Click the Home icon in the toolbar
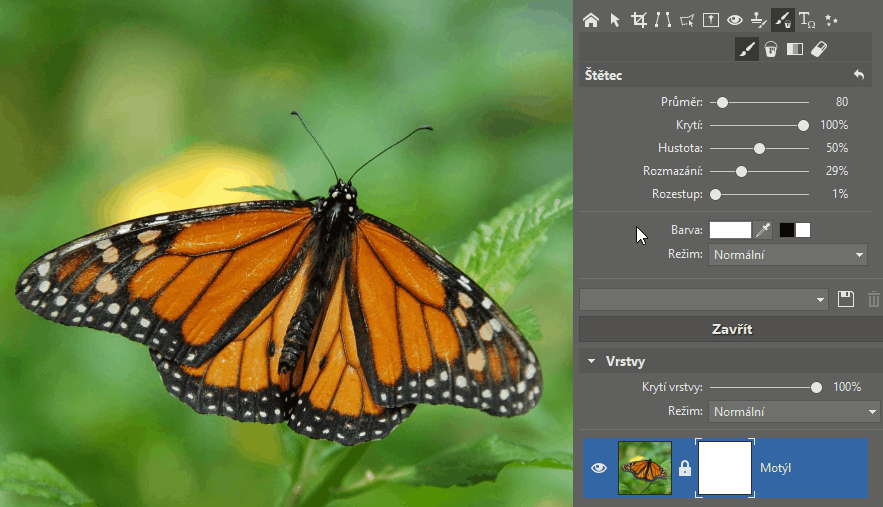This screenshot has width=883, height=507. 590,19
